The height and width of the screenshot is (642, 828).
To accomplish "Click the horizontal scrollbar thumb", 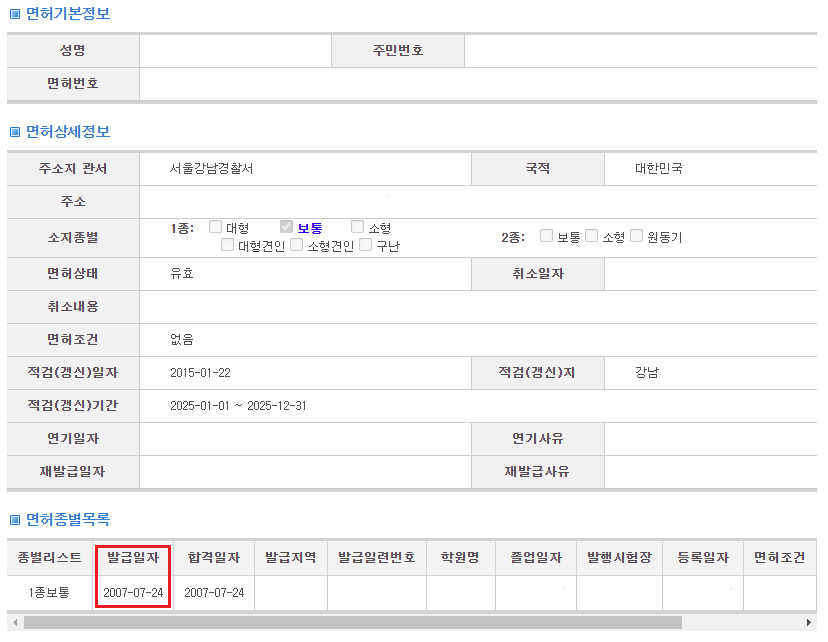I will pos(353,622).
